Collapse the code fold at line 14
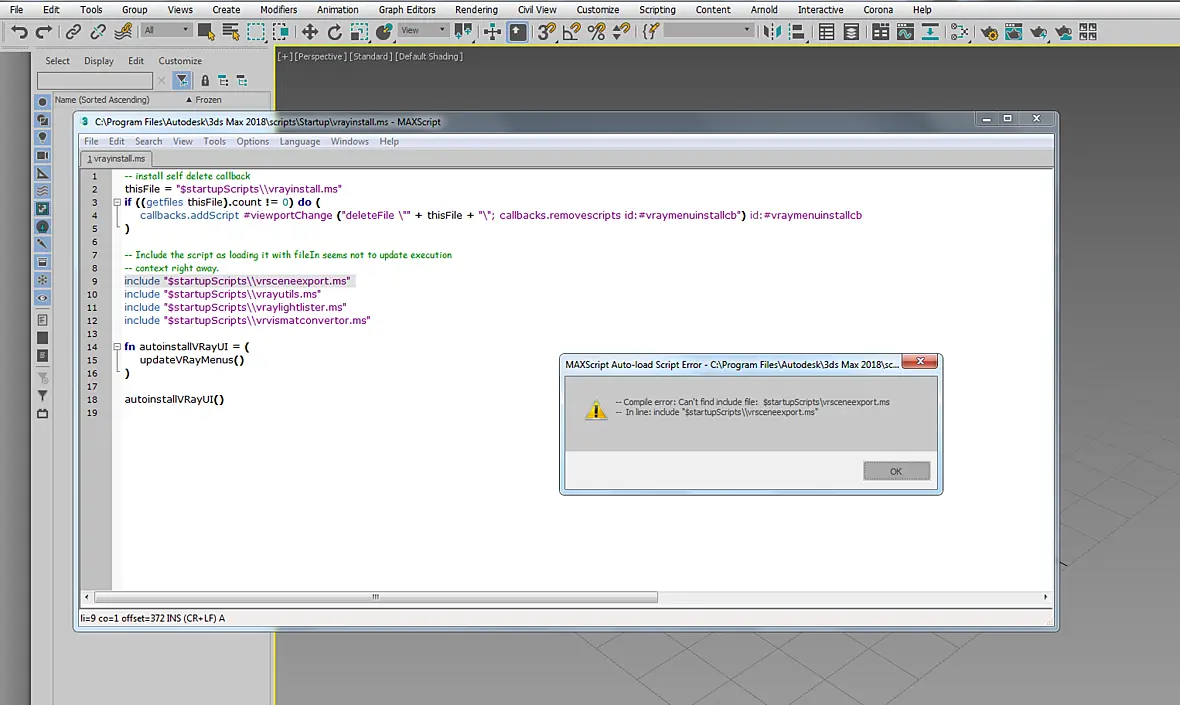This screenshot has width=1180, height=705. pyautogui.click(x=117, y=347)
